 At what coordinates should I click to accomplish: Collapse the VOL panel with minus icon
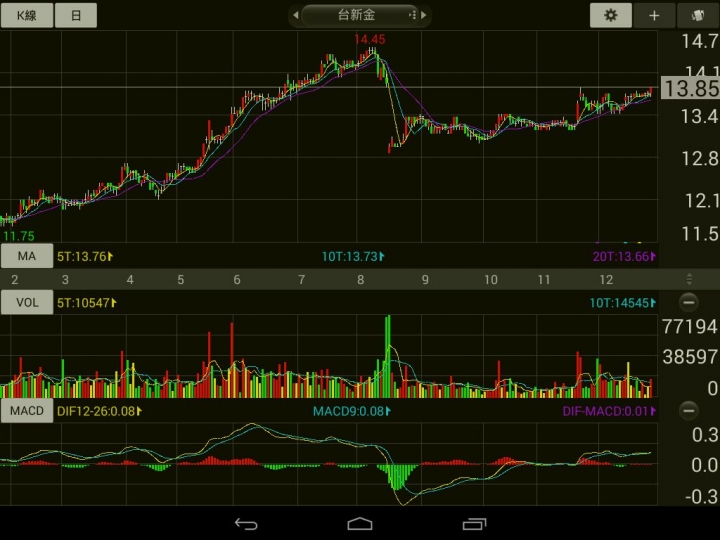(688, 302)
